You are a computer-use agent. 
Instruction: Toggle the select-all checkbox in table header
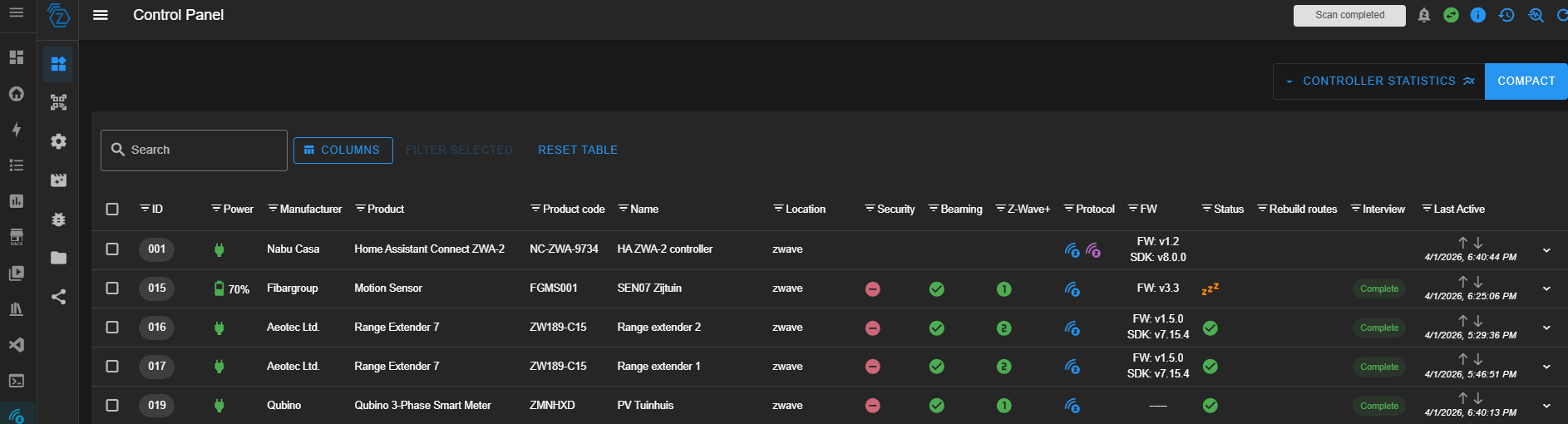pyautogui.click(x=112, y=209)
